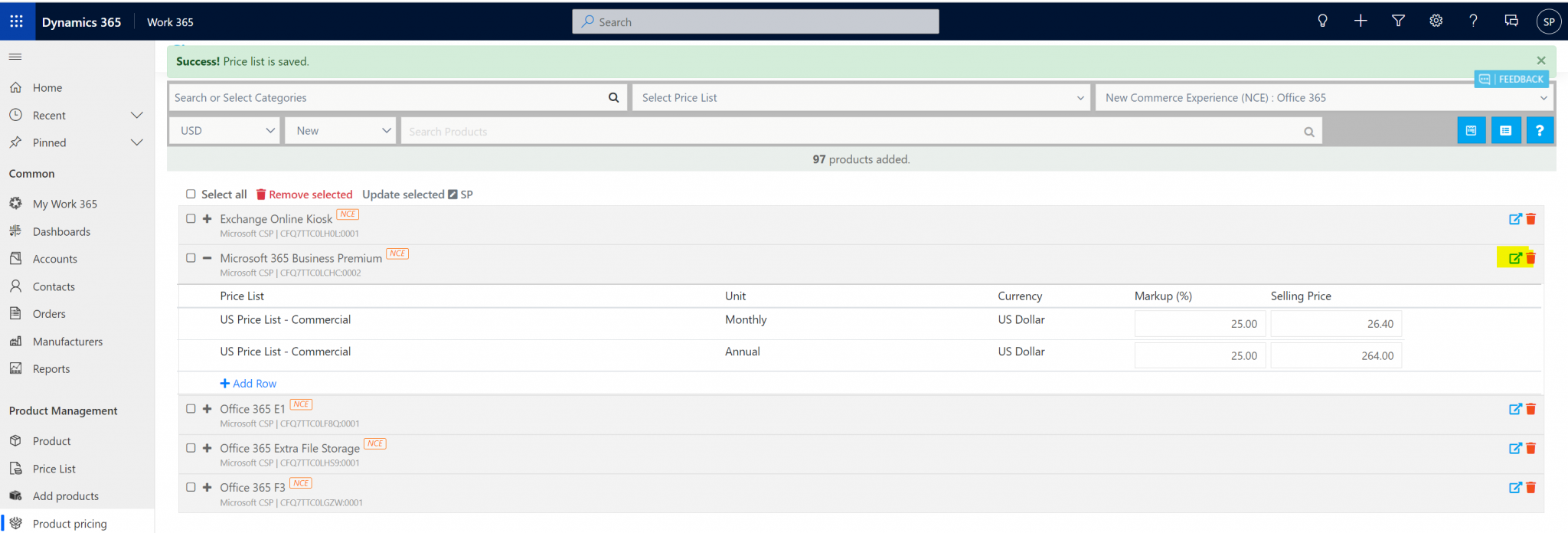Open edit icon for Microsoft 365 Business Premium
The width and height of the screenshot is (1568, 533).
(1514, 258)
